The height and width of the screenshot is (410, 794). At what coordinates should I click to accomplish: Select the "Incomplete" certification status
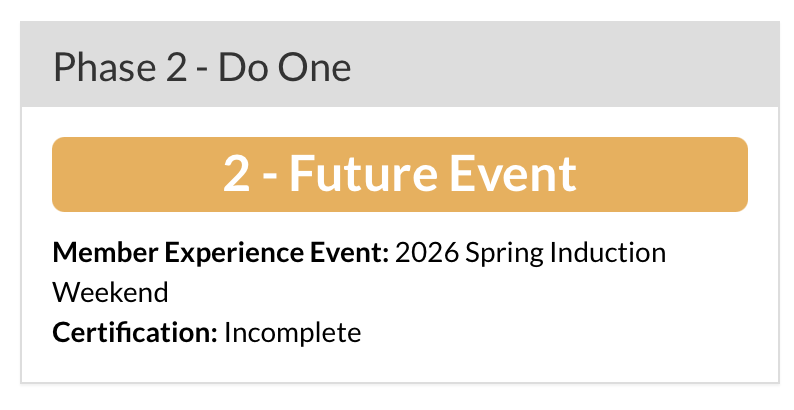[292, 331]
